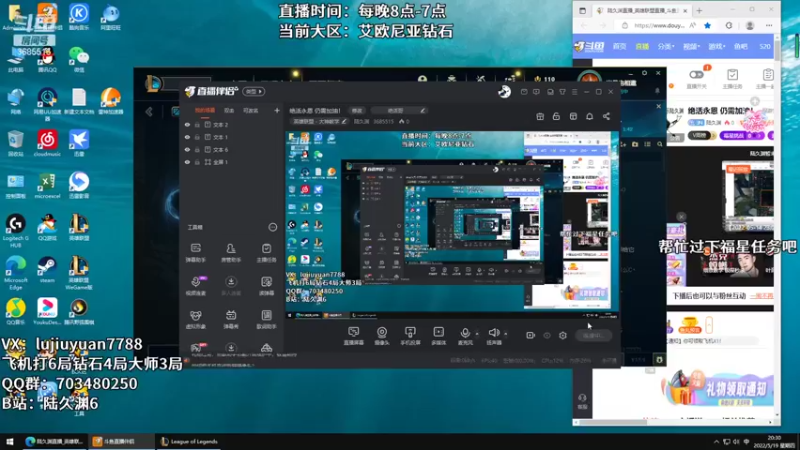Collapse the 工具箱 toolbox section
800x450 pixels.
point(272,227)
